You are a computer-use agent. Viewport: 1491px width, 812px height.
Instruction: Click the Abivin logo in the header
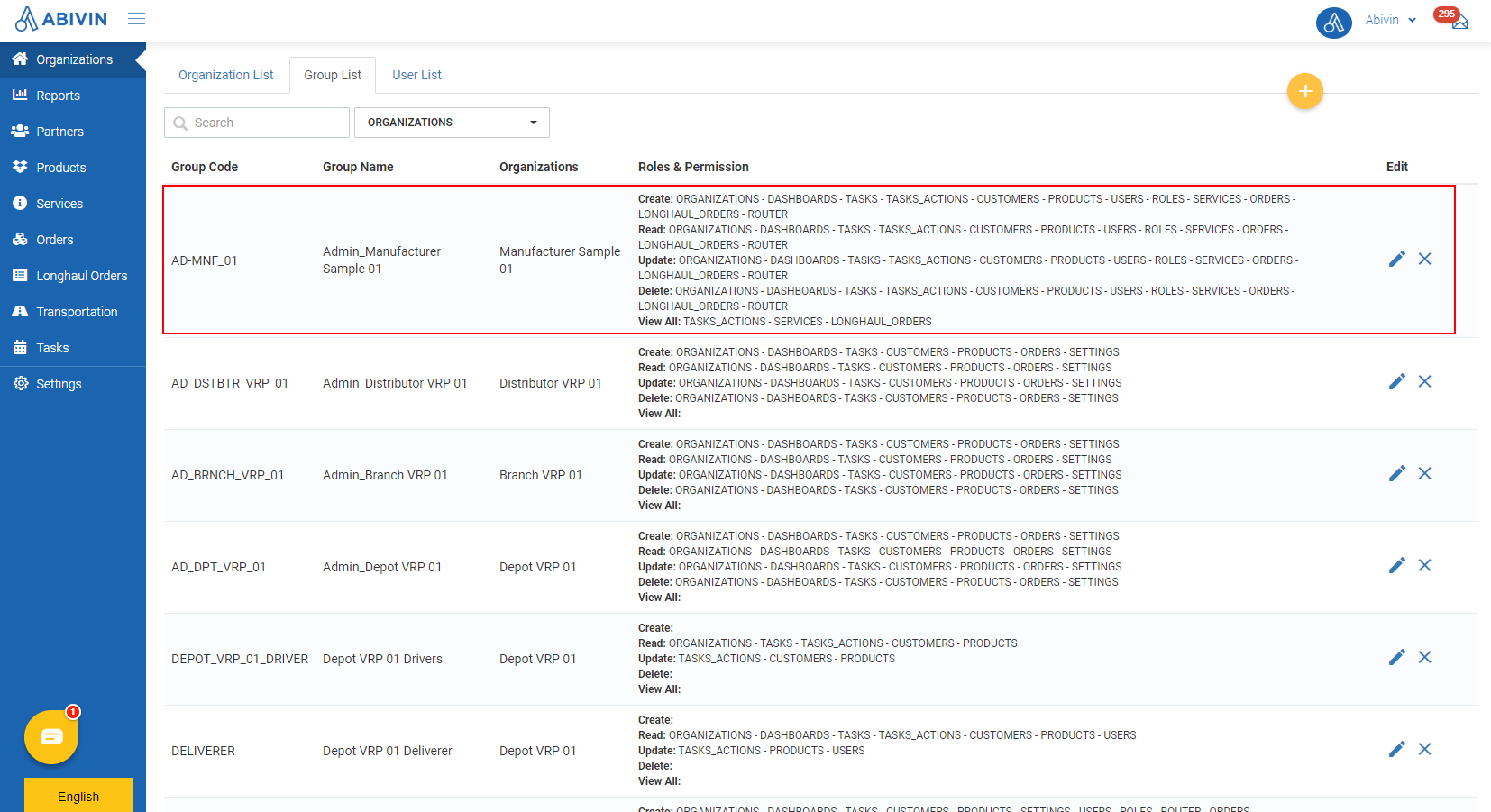(61, 19)
